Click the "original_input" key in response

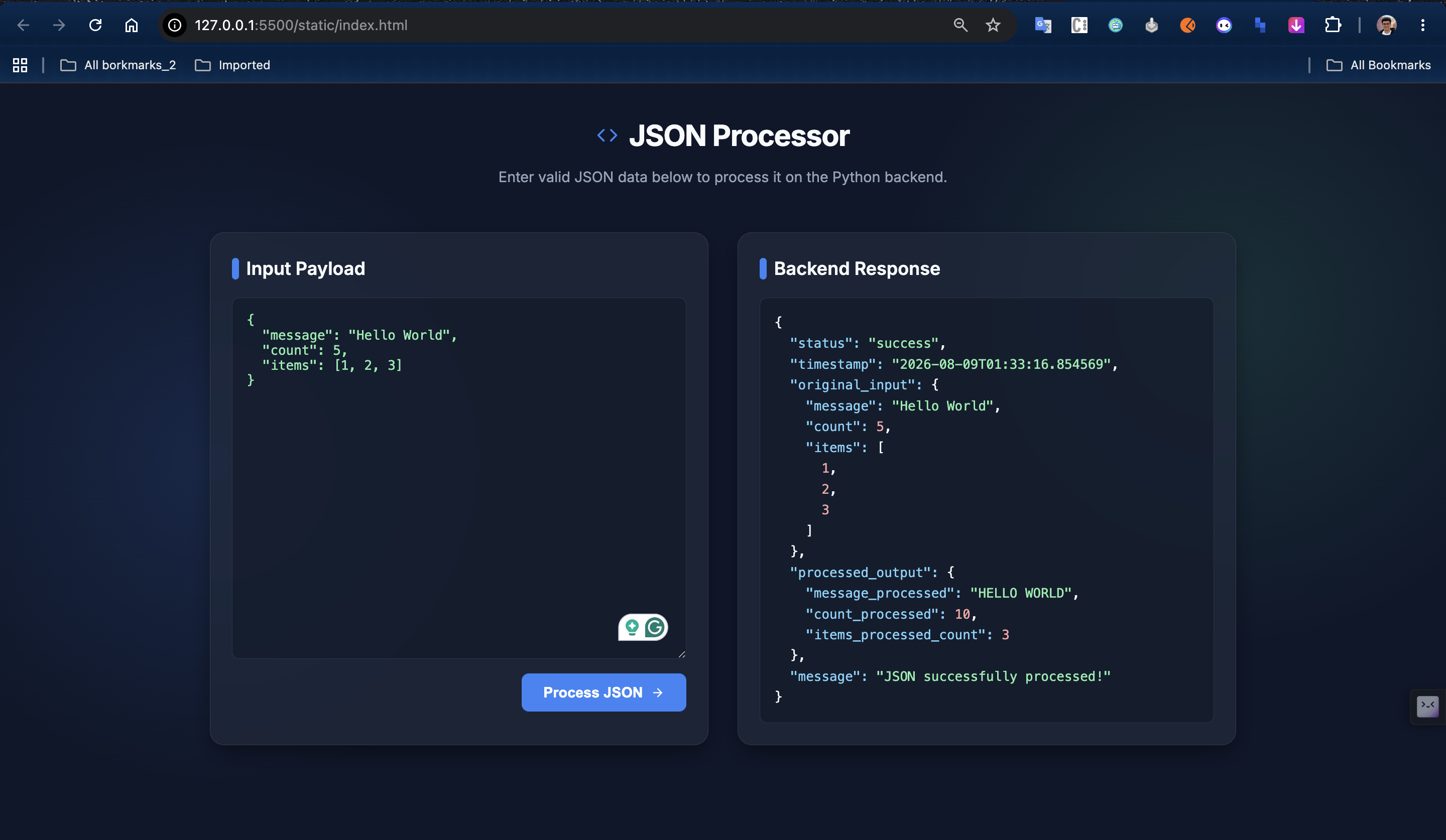click(852, 385)
